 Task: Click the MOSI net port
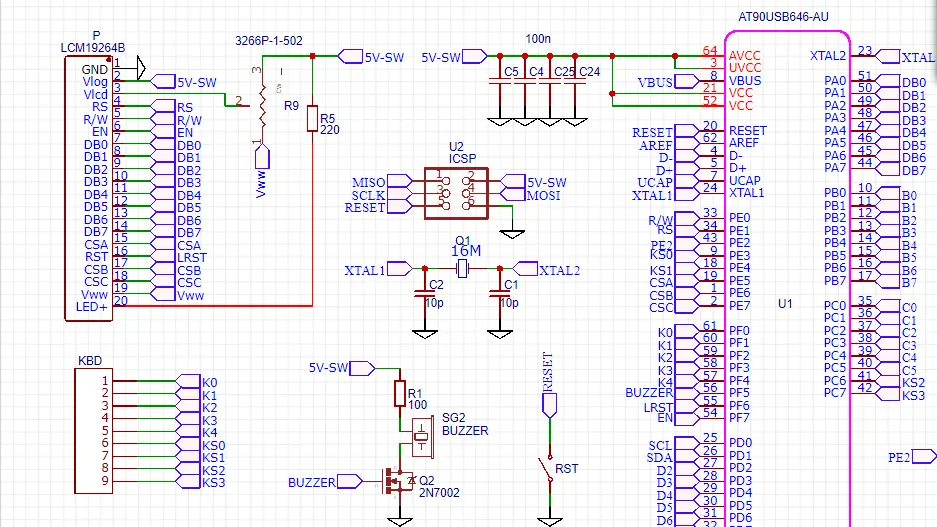pos(513,194)
